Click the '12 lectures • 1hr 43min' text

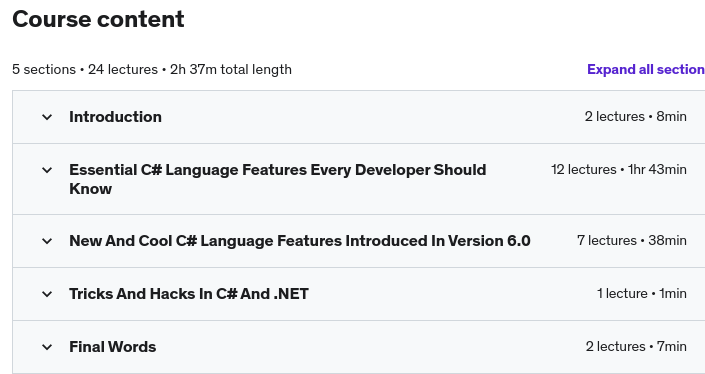pos(619,170)
